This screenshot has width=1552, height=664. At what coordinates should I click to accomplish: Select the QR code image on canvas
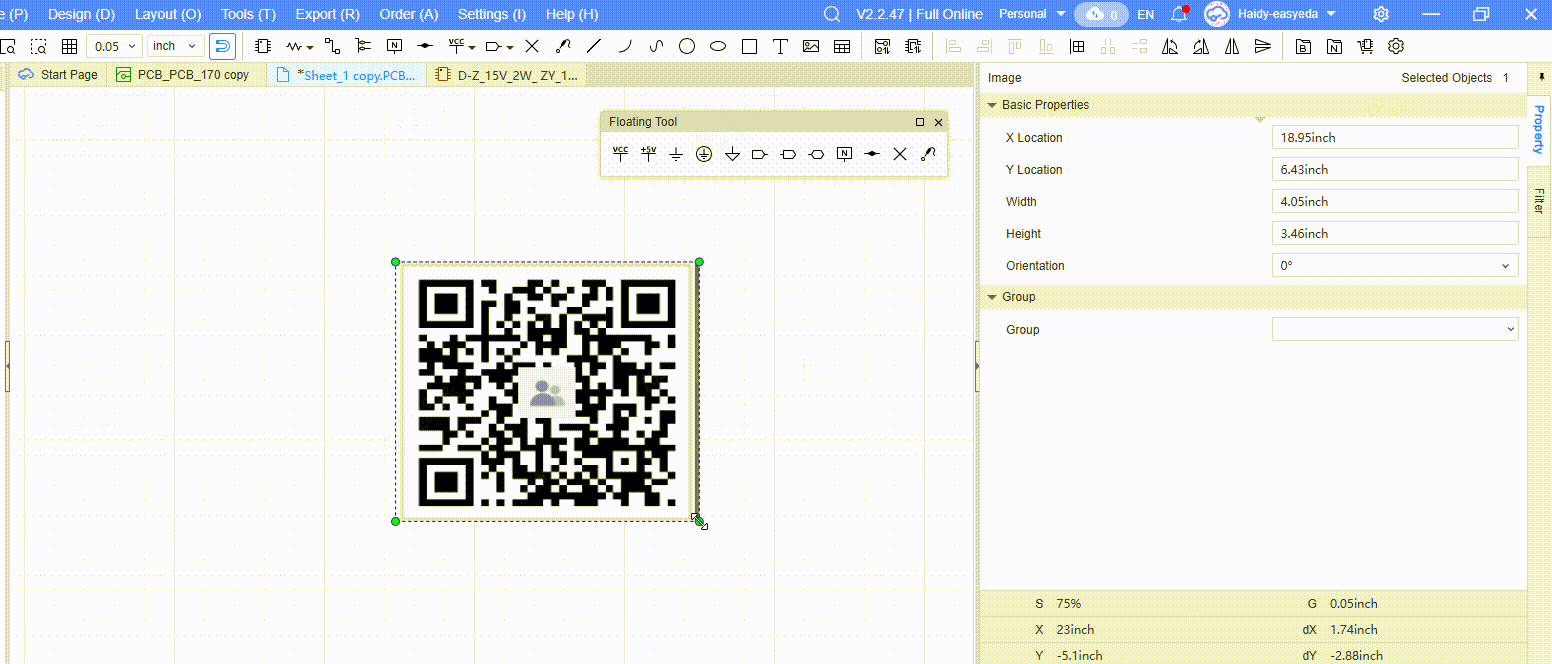click(547, 391)
